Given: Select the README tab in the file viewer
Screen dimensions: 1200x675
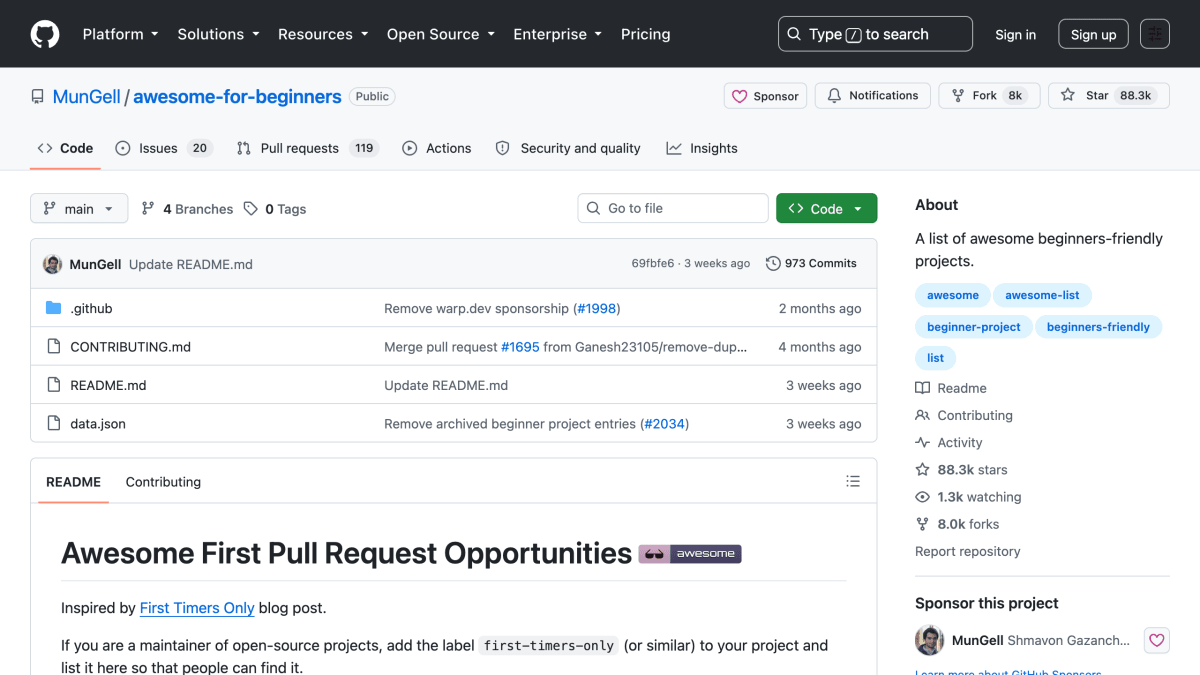Looking at the screenshot, I should tap(73, 482).
